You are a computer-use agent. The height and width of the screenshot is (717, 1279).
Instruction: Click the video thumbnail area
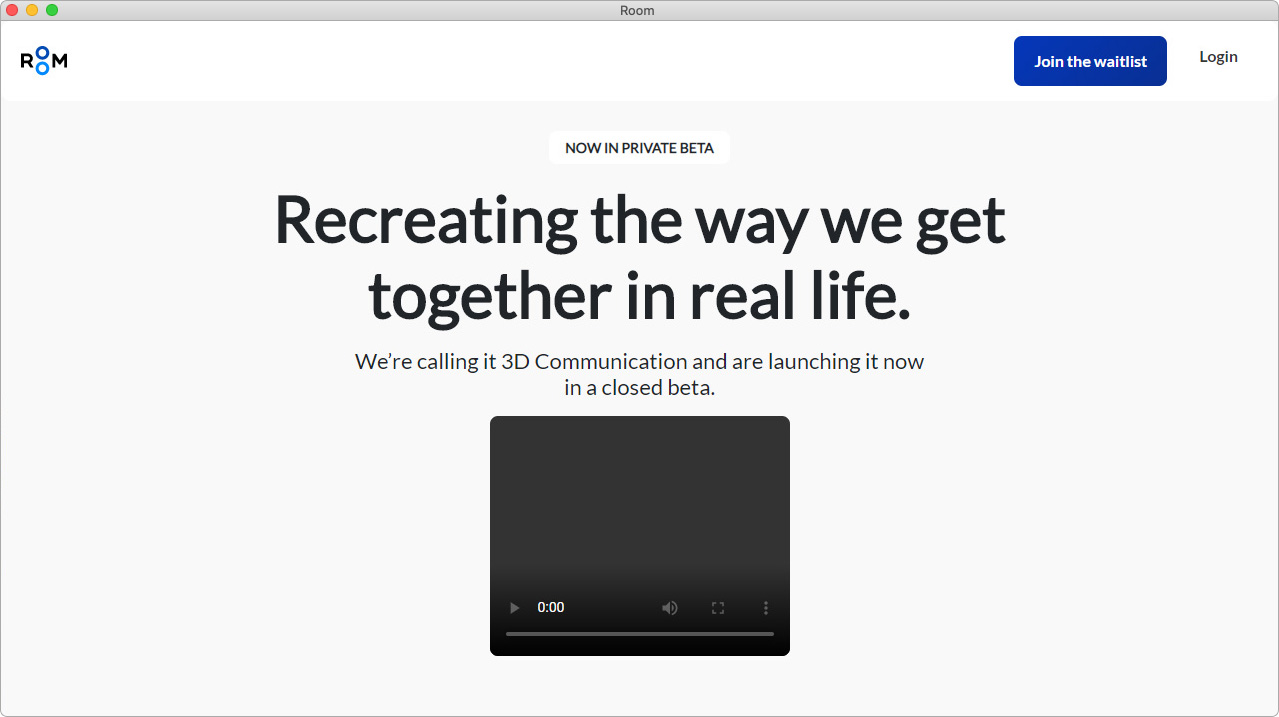point(639,500)
